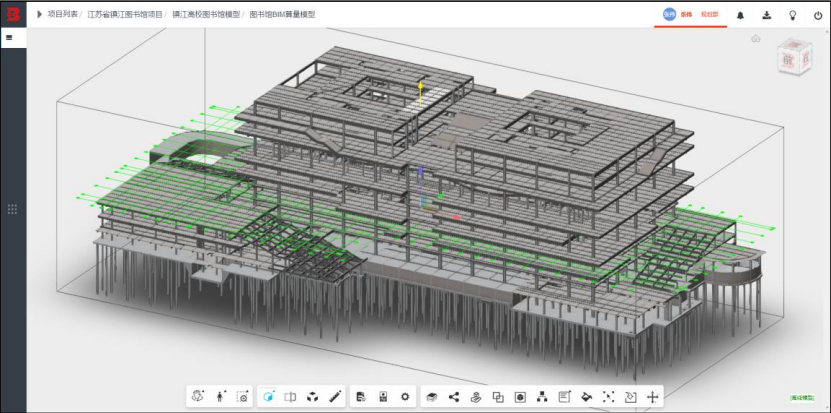This screenshot has height=413, width=831.
Task: Click the red horizontal axis gizmo handle
Action: [x=456, y=217]
